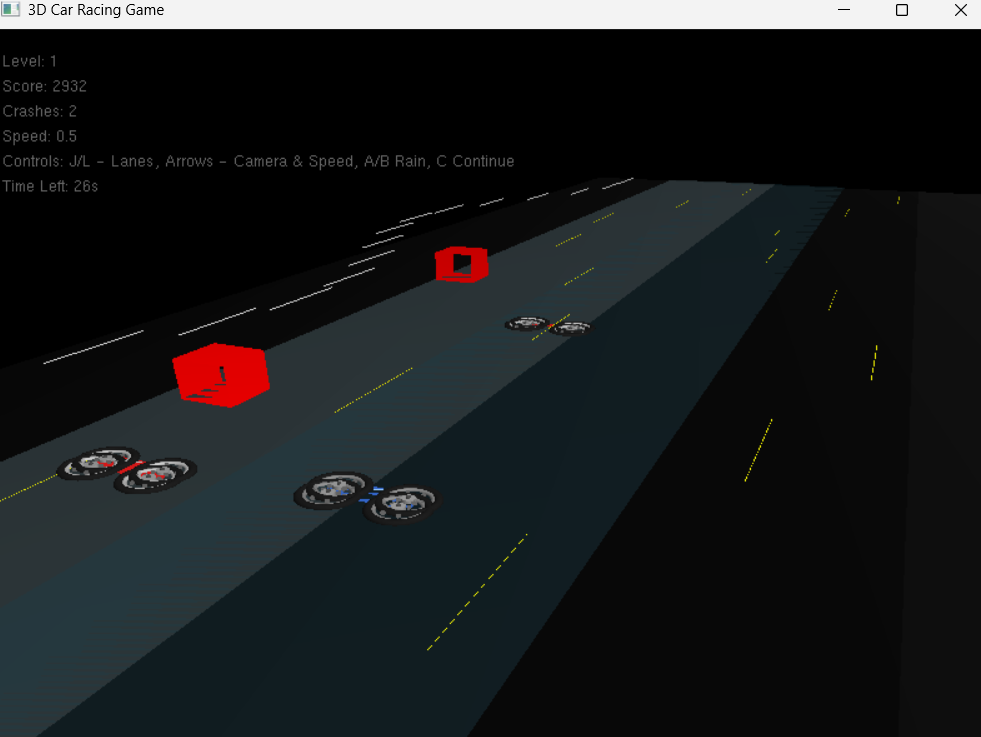Click the Time Left: 26s countdown

coord(49,186)
